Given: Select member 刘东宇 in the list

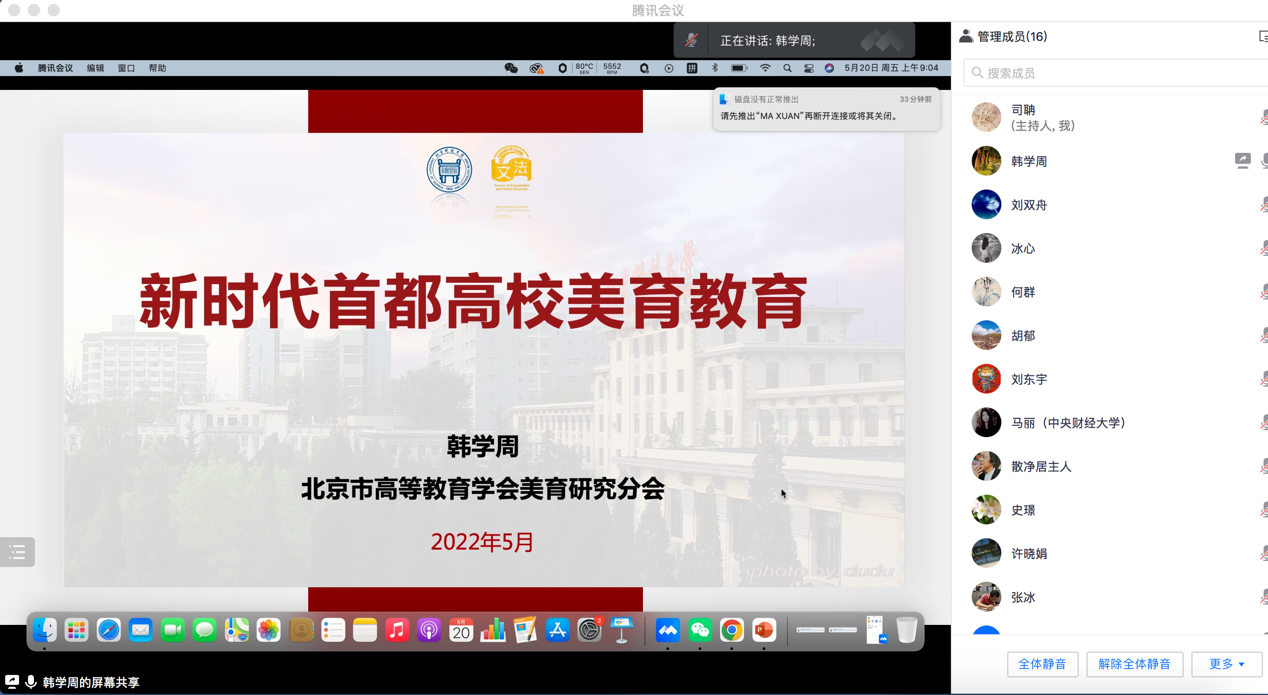Looking at the screenshot, I should [x=1110, y=379].
